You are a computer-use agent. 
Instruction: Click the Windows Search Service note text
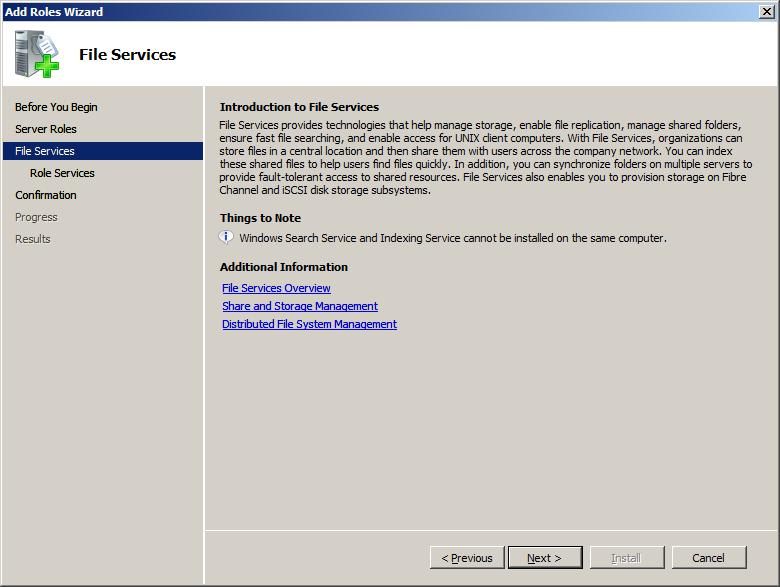(453, 238)
